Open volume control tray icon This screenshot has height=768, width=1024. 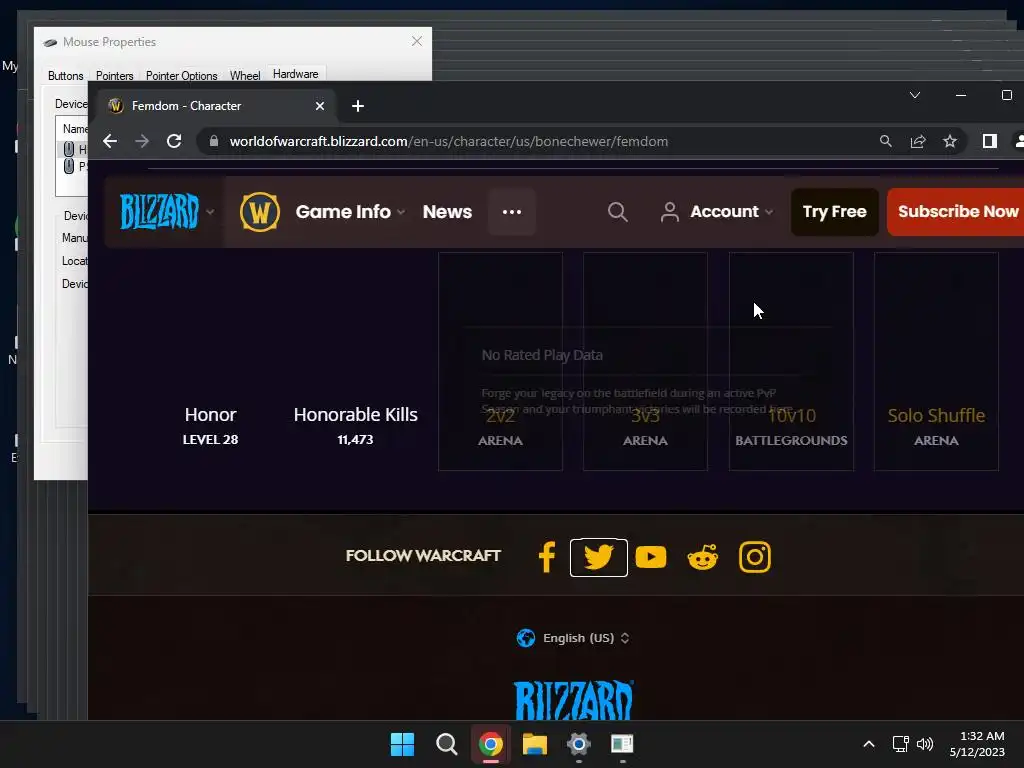925,744
